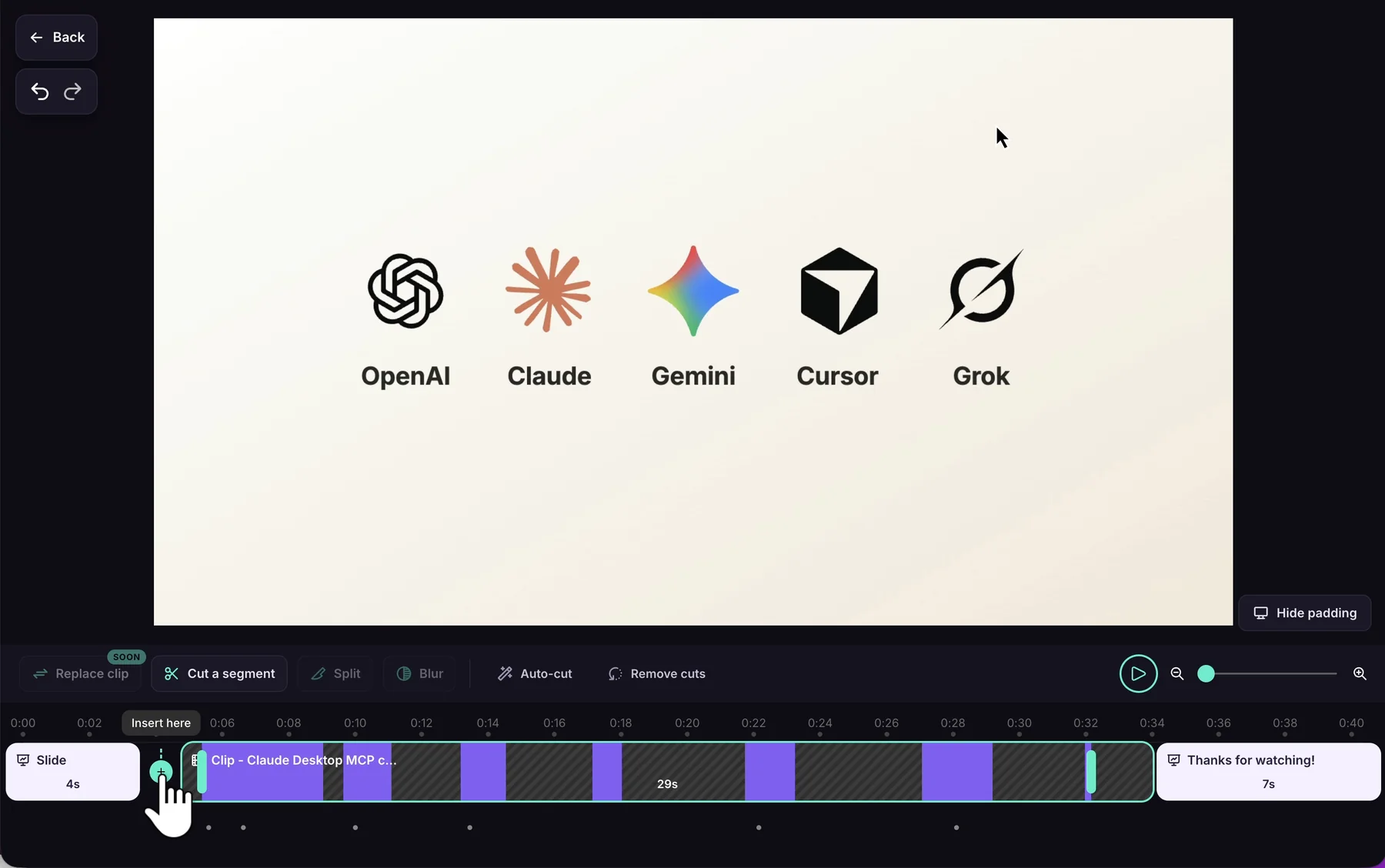Click the 0:20 mark on time ruler

[x=687, y=723]
